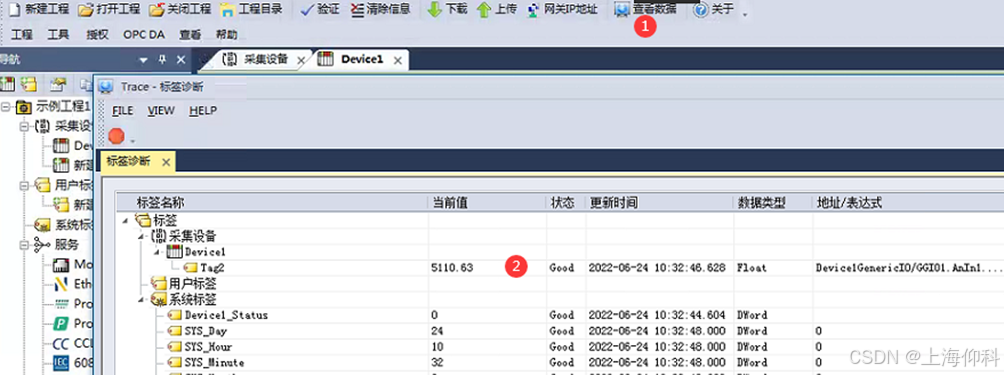Collapse 系统标签 node in Trace tree

142,299
